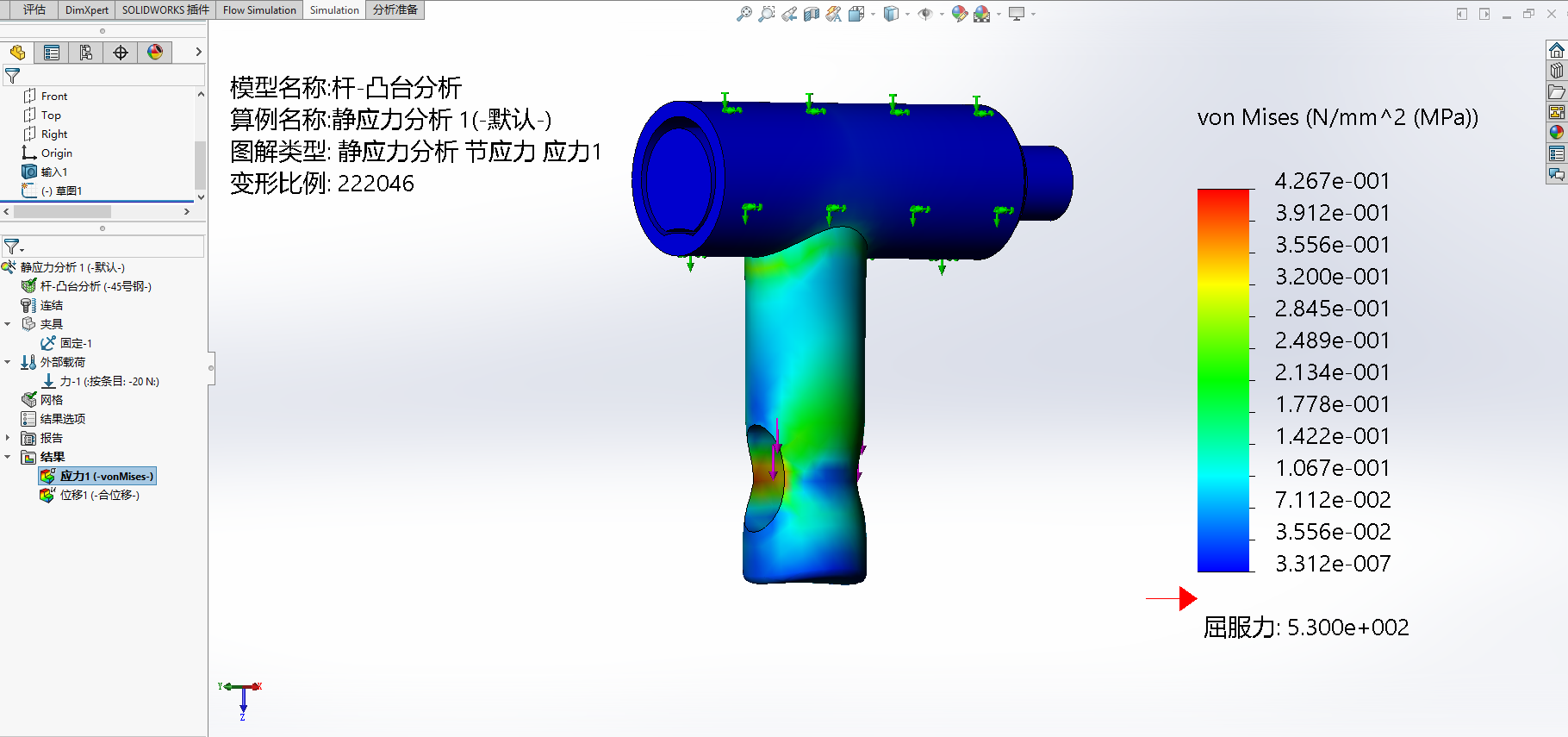Open the Custom Properties task pane icon
The image size is (1568, 737).
click(x=1557, y=153)
